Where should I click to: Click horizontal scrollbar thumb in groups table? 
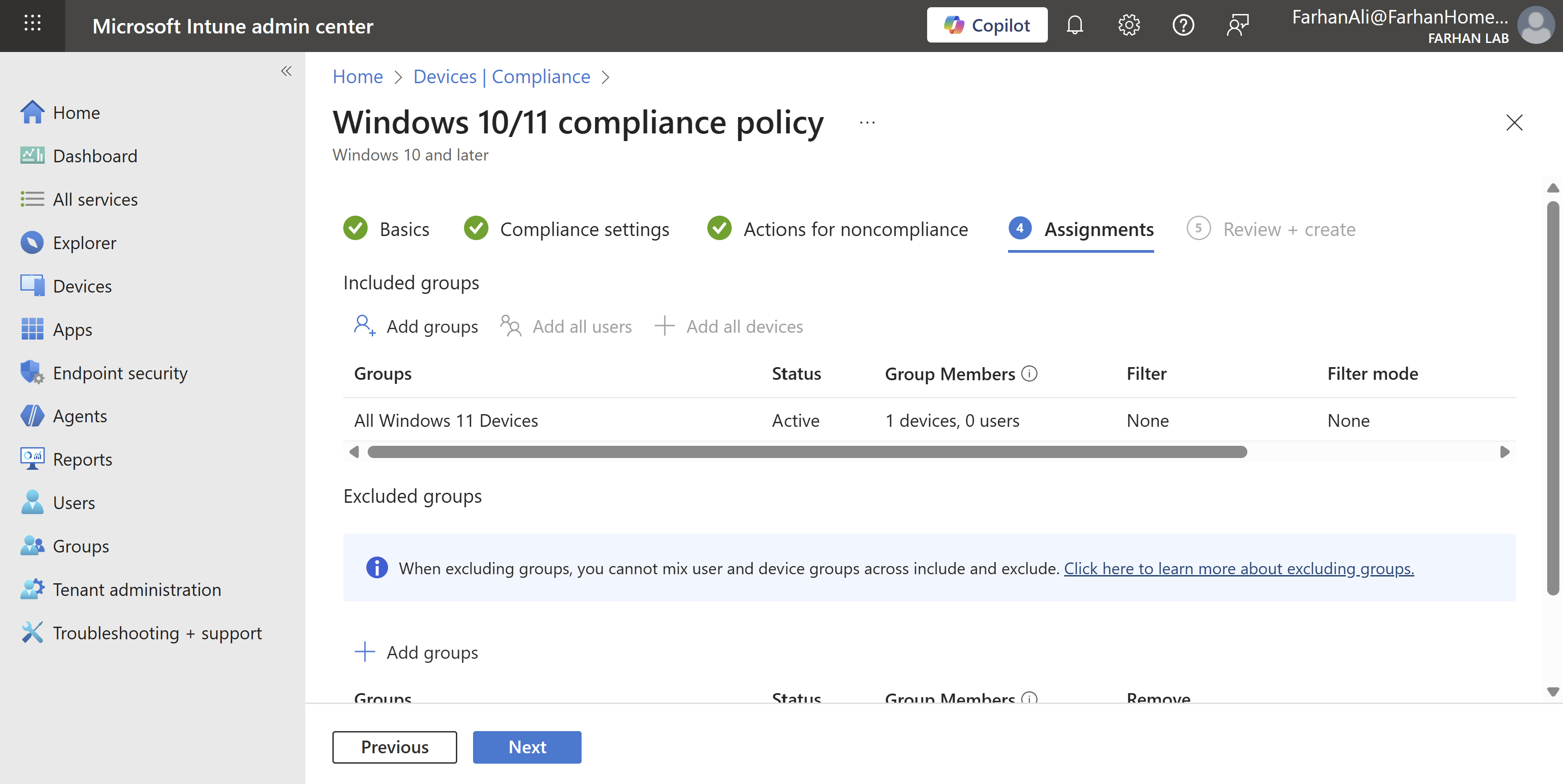point(807,452)
